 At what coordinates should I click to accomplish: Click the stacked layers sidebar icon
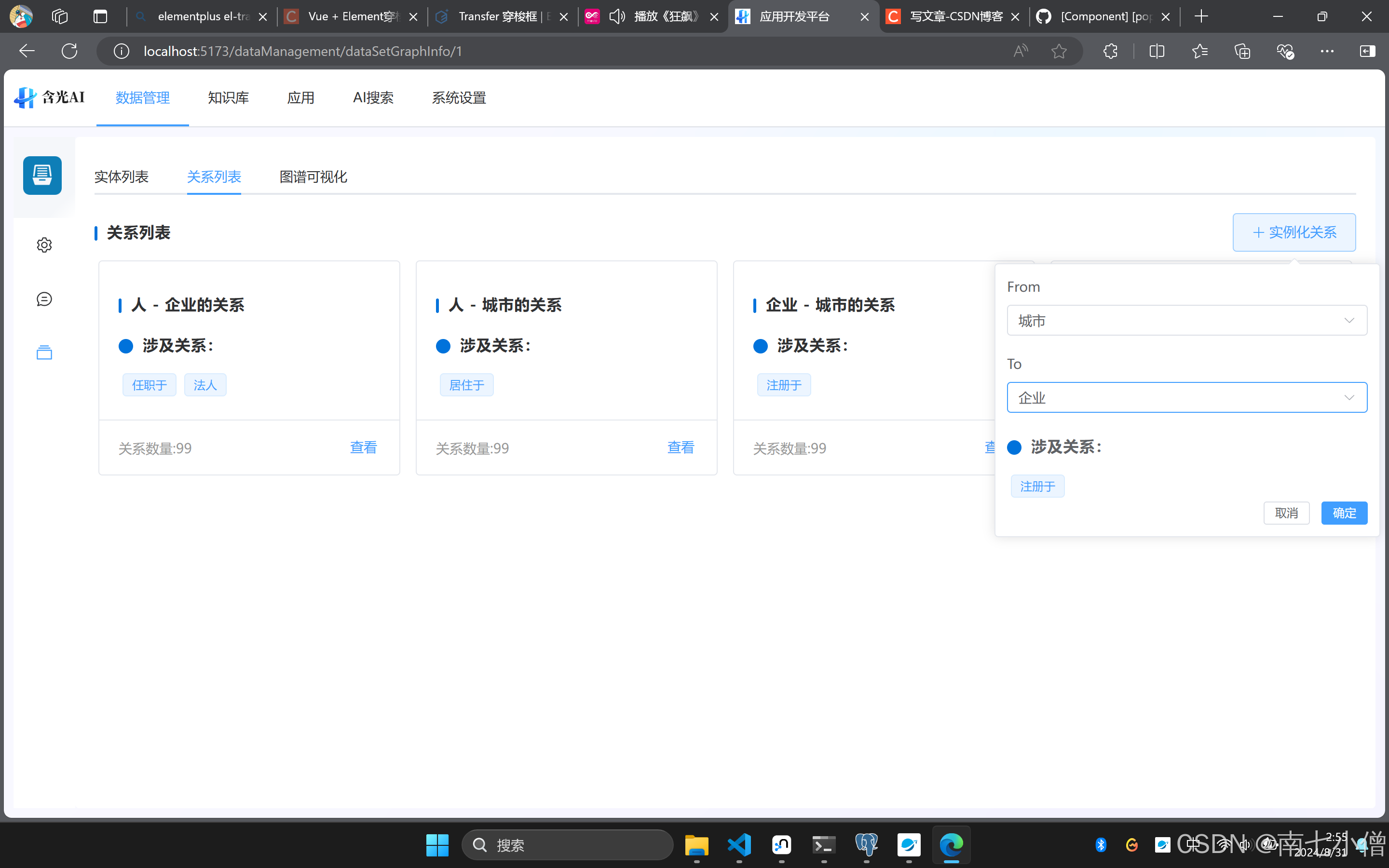point(44,353)
